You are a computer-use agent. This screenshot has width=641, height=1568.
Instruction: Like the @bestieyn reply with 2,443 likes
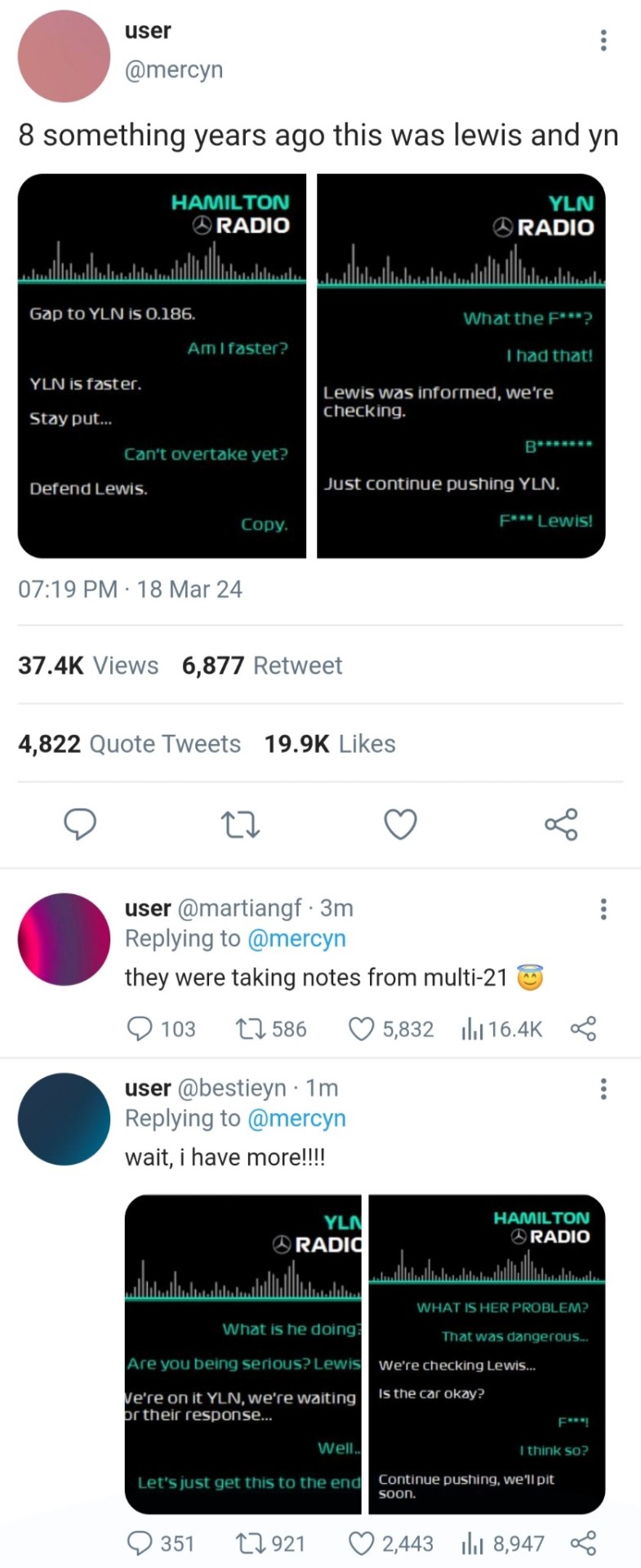361,1543
